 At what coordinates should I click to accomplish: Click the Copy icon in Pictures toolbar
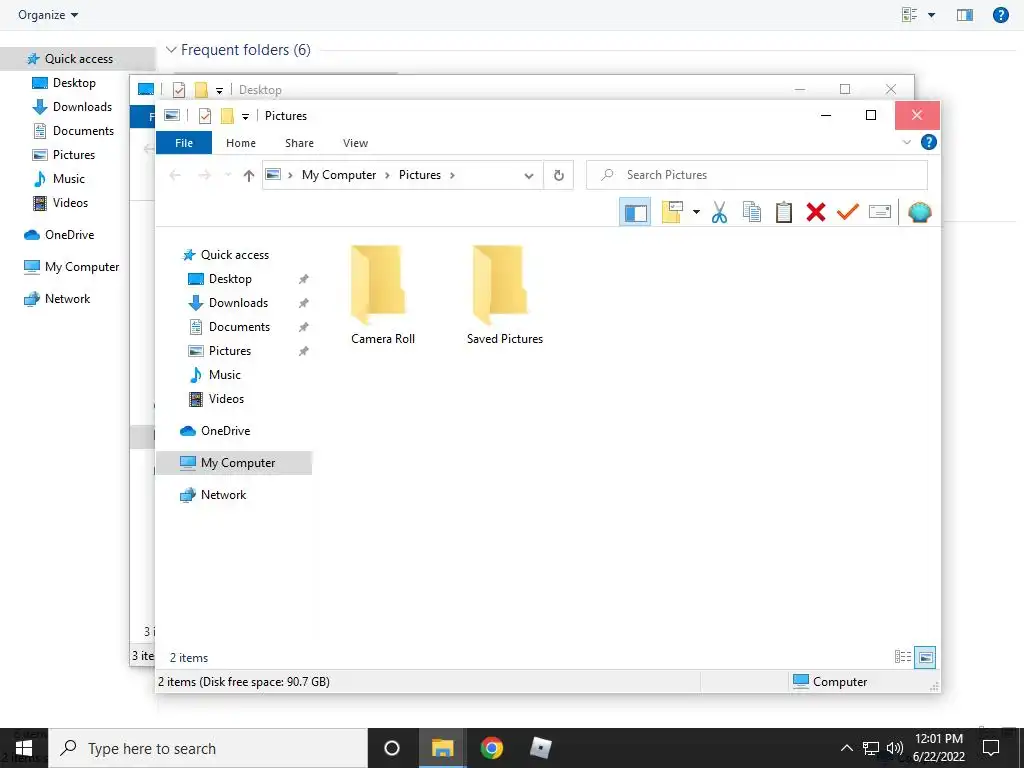[x=752, y=212]
